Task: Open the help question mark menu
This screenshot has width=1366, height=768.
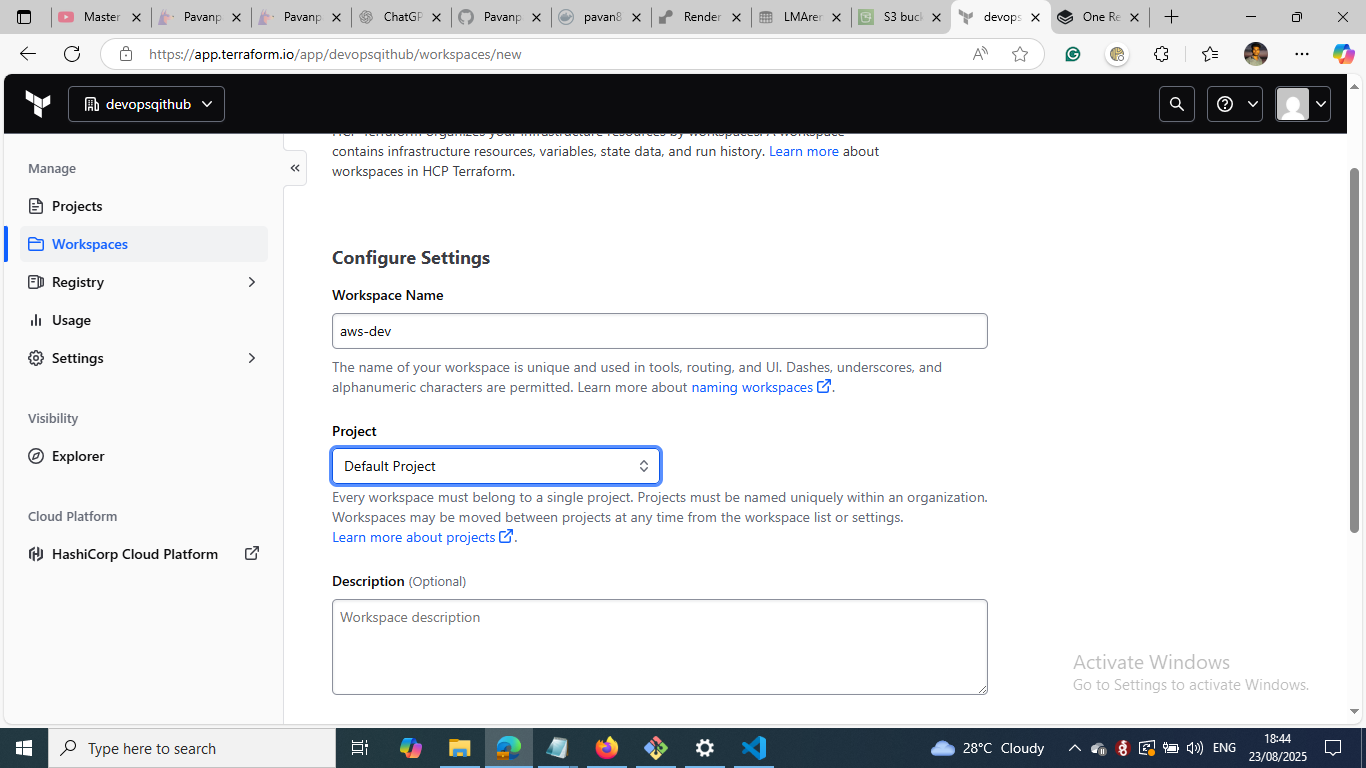Action: pyautogui.click(x=1234, y=104)
